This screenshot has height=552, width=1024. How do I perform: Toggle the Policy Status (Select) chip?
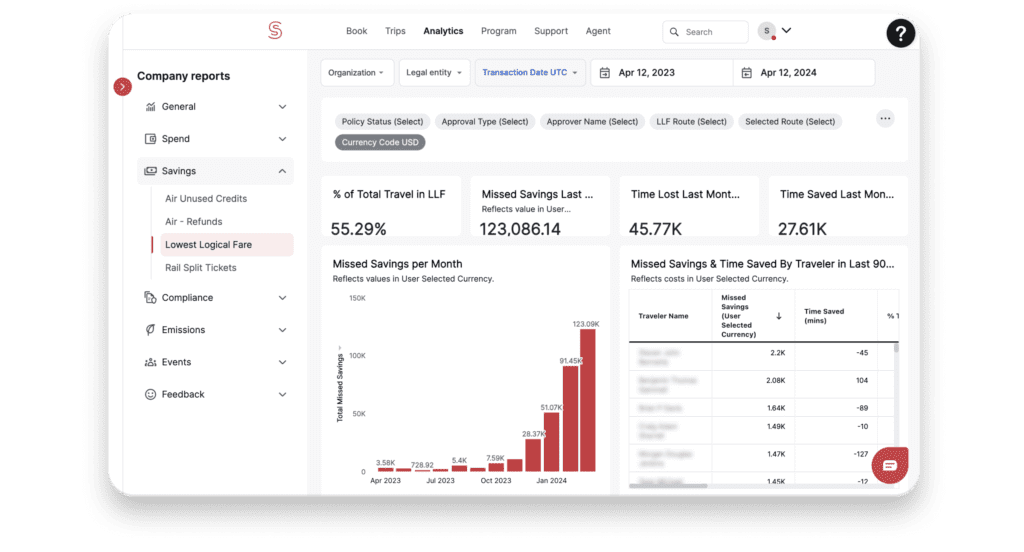[382, 121]
